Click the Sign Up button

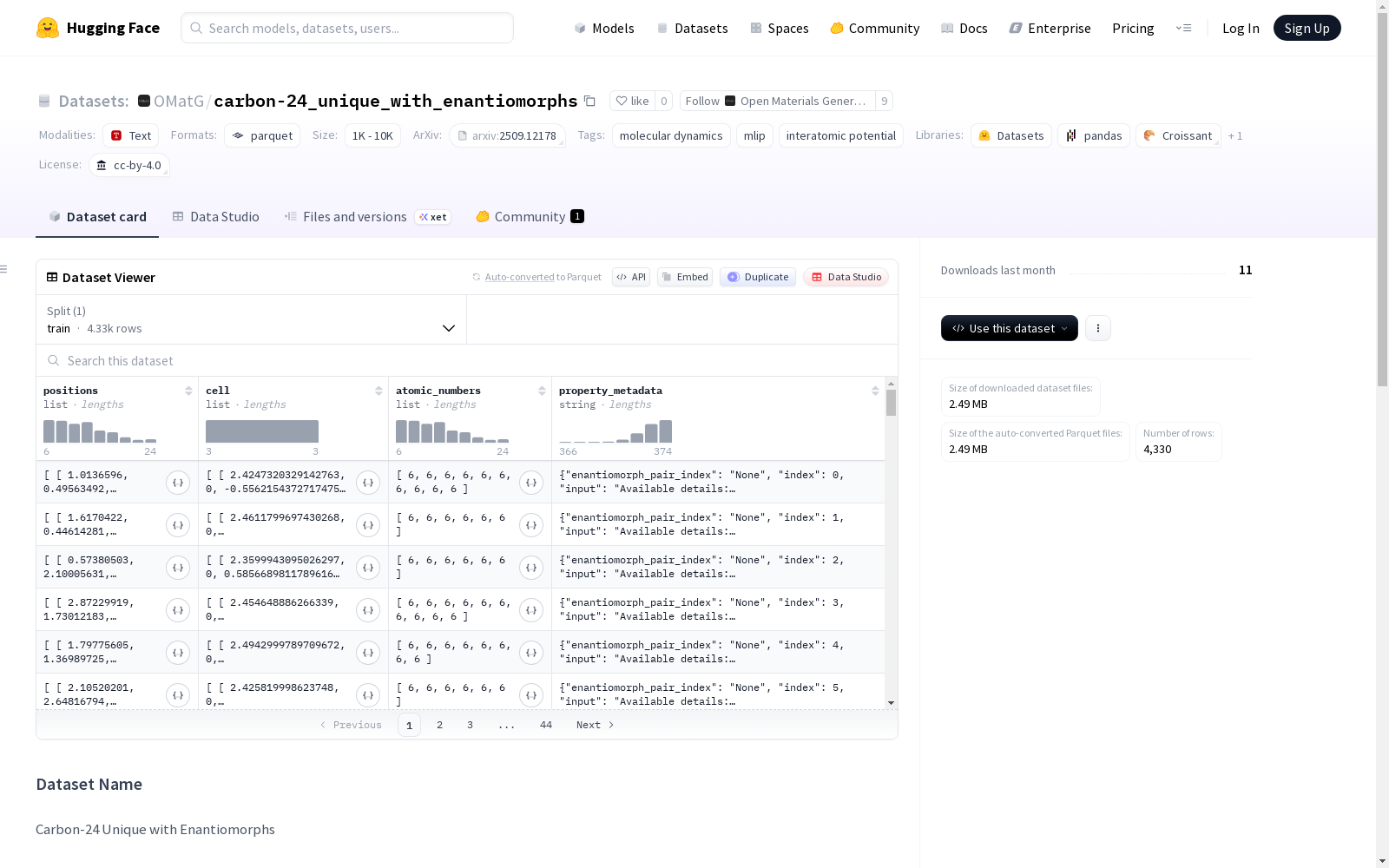click(x=1307, y=28)
